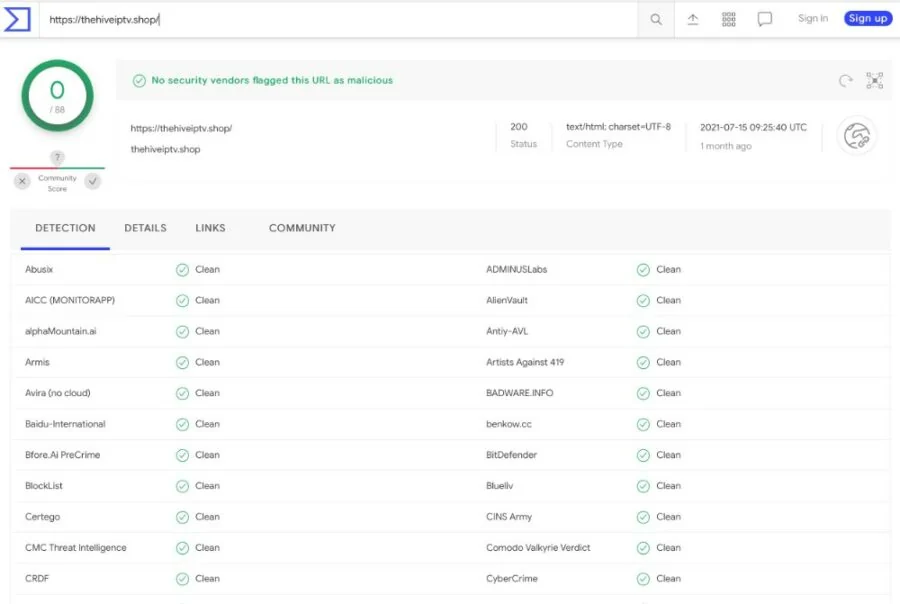Click the BADWARE.INFO clean check icon
The image size is (900, 604).
pyautogui.click(x=643, y=394)
